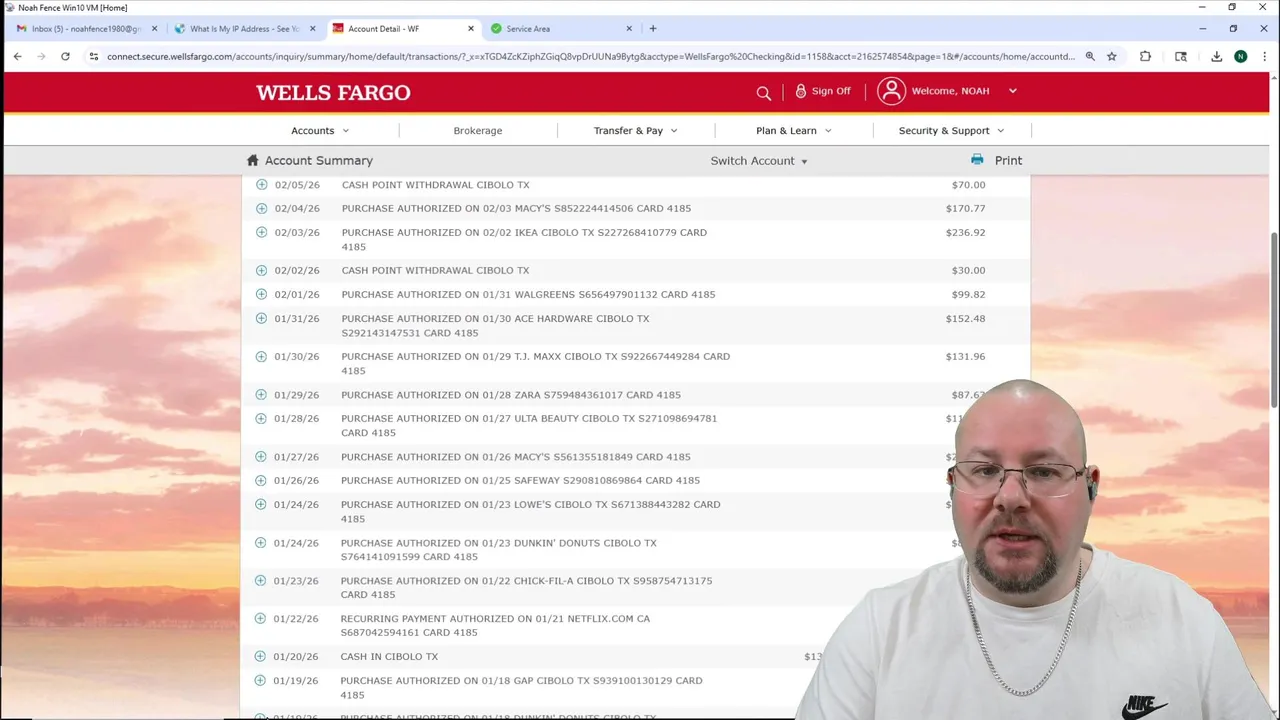The height and width of the screenshot is (720, 1280).
Task: Expand the 01/24/26 Lowe's transaction
Action: (261, 505)
